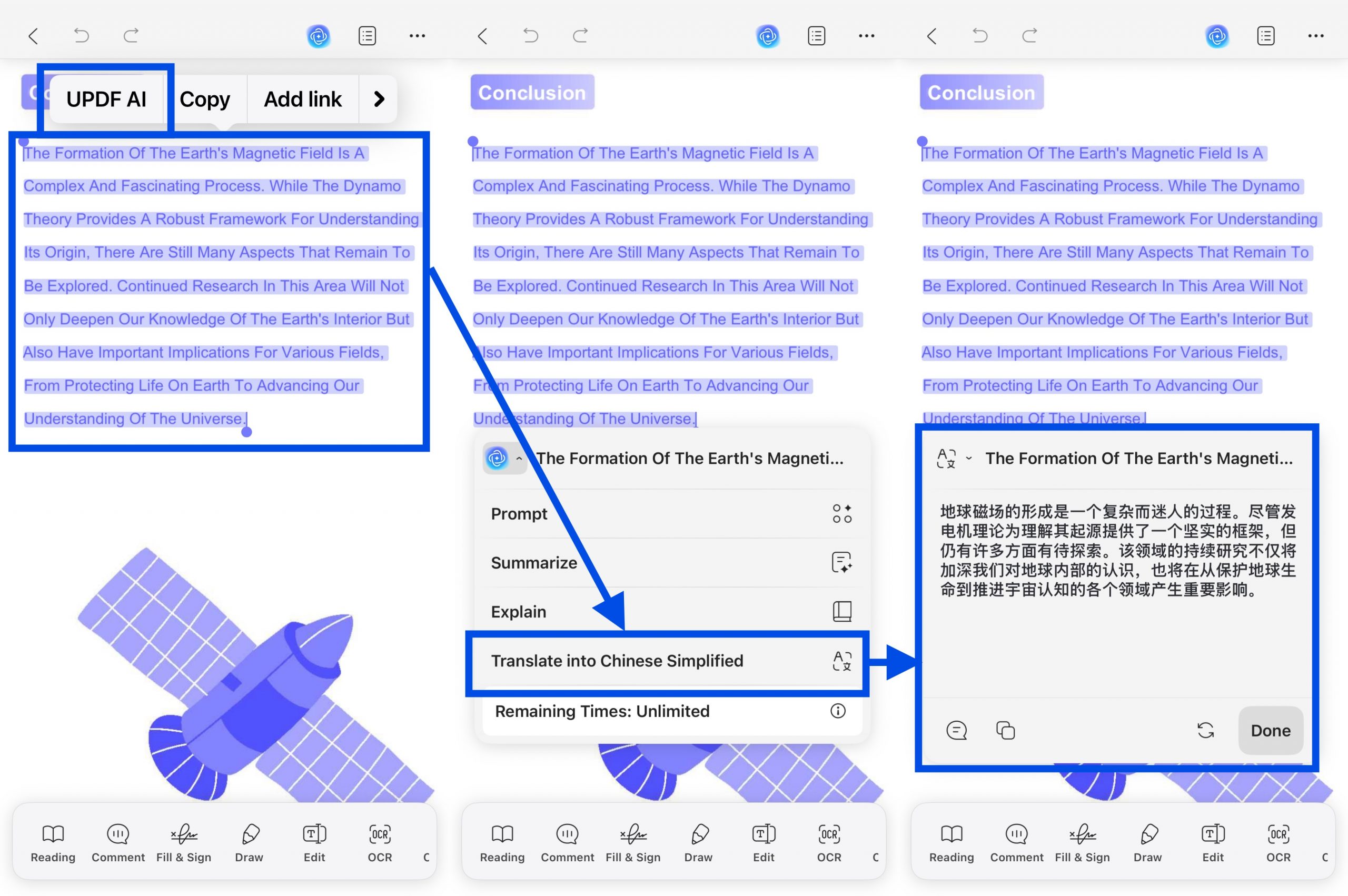Image resolution: width=1348 pixels, height=896 pixels.
Task: Open Fill & Sign in left screen
Action: 183,843
